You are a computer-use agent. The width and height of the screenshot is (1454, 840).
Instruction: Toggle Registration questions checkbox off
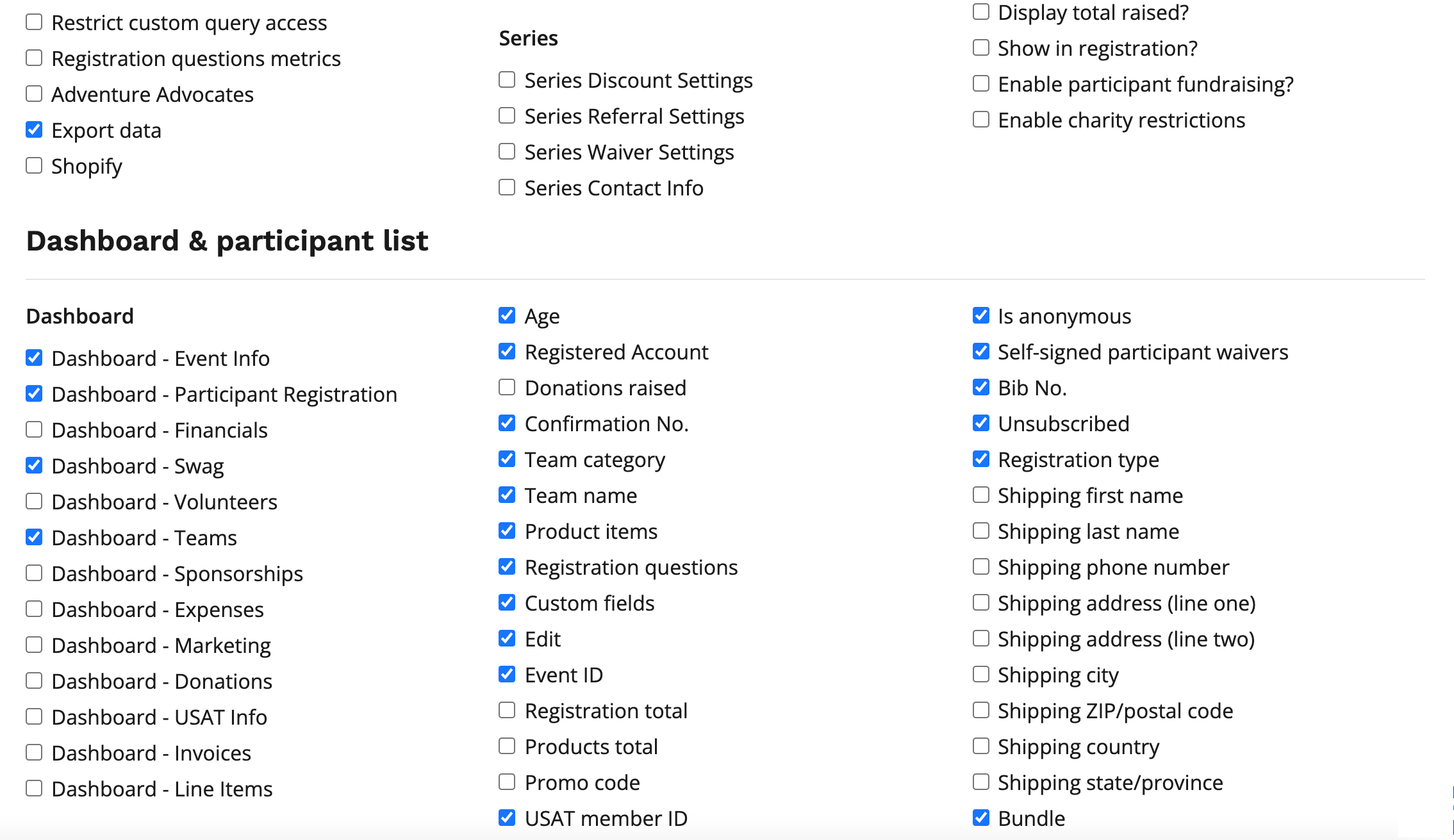tap(507, 567)
